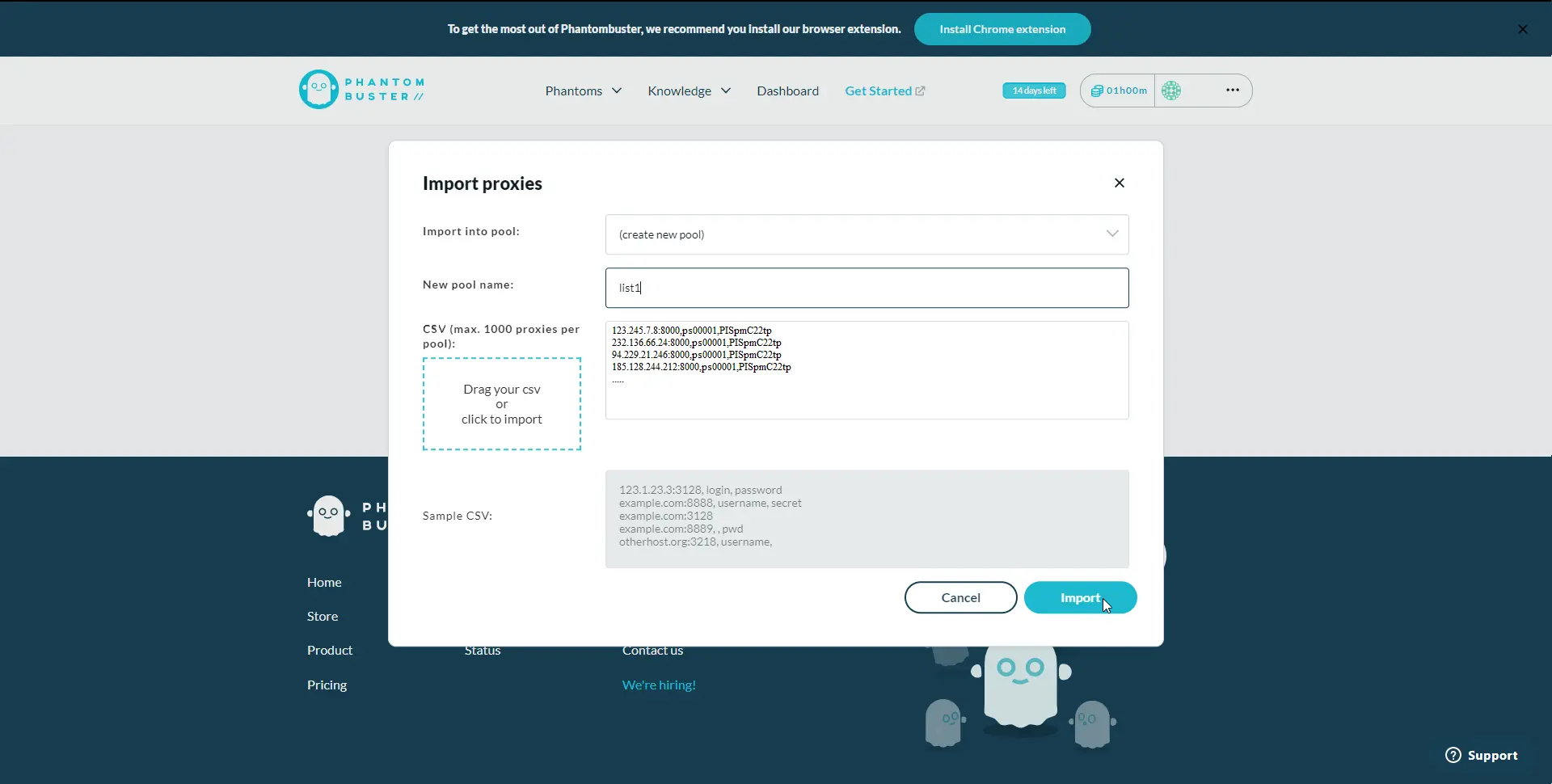The height and width of the screenshot is (784, 1552).
Task: Click the footer ghost logo
Action: (329, 516)
